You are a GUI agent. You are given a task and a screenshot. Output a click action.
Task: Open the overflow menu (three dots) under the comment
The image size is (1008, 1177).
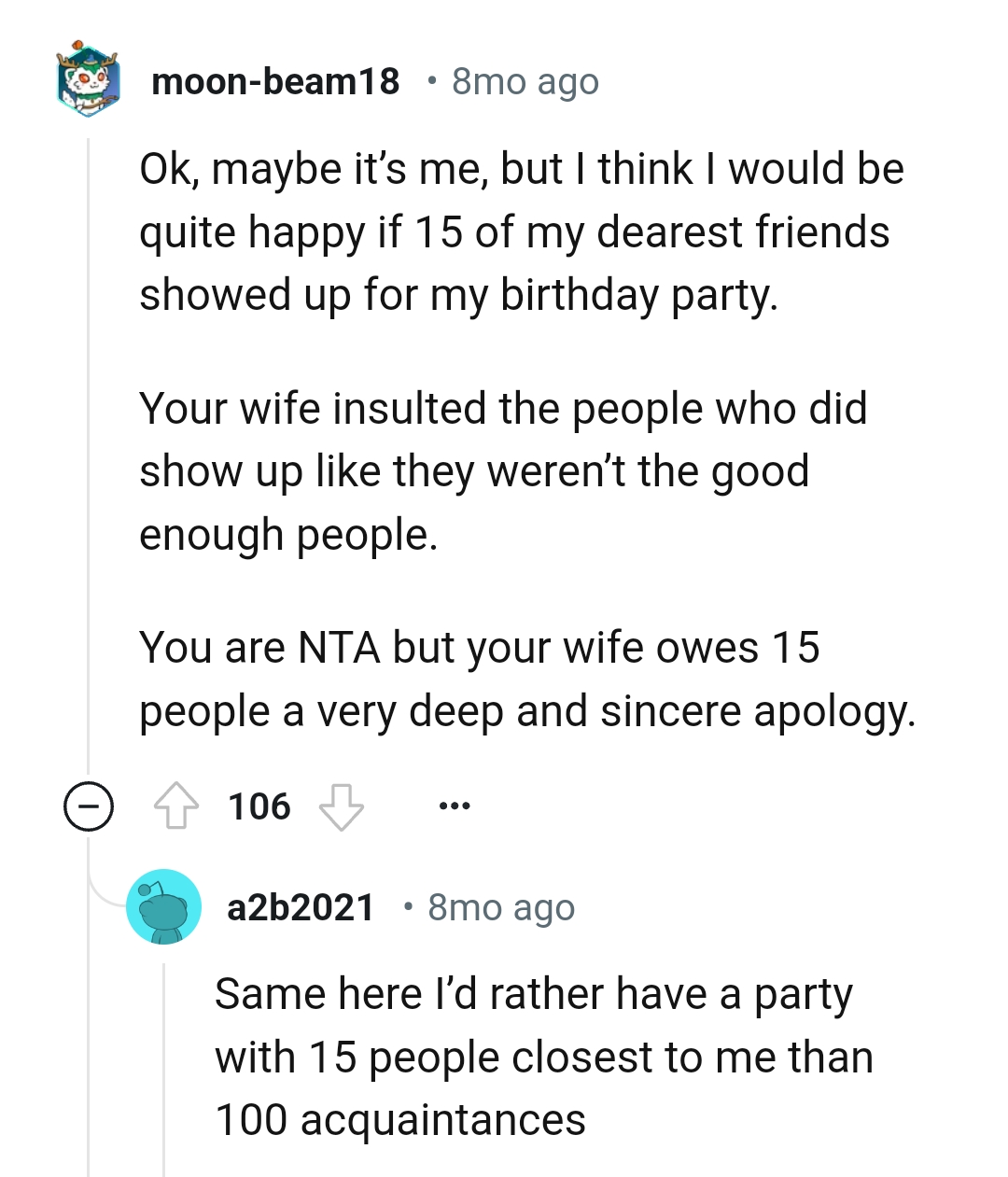coord(455,806)
